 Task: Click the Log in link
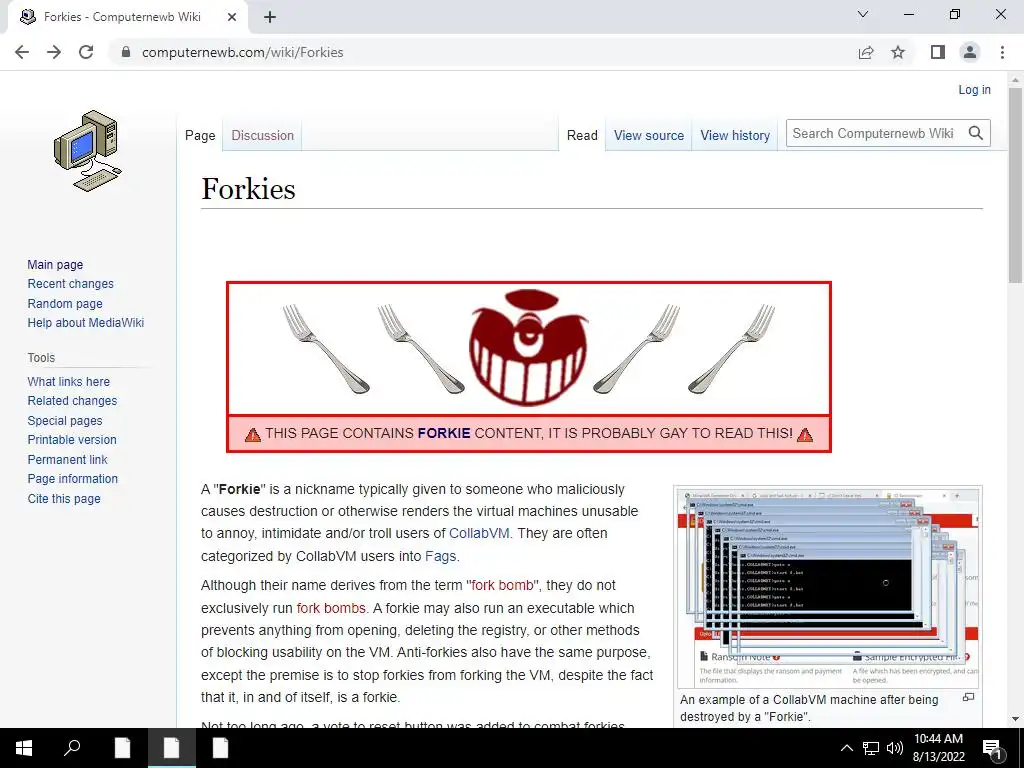coord(974,89)
